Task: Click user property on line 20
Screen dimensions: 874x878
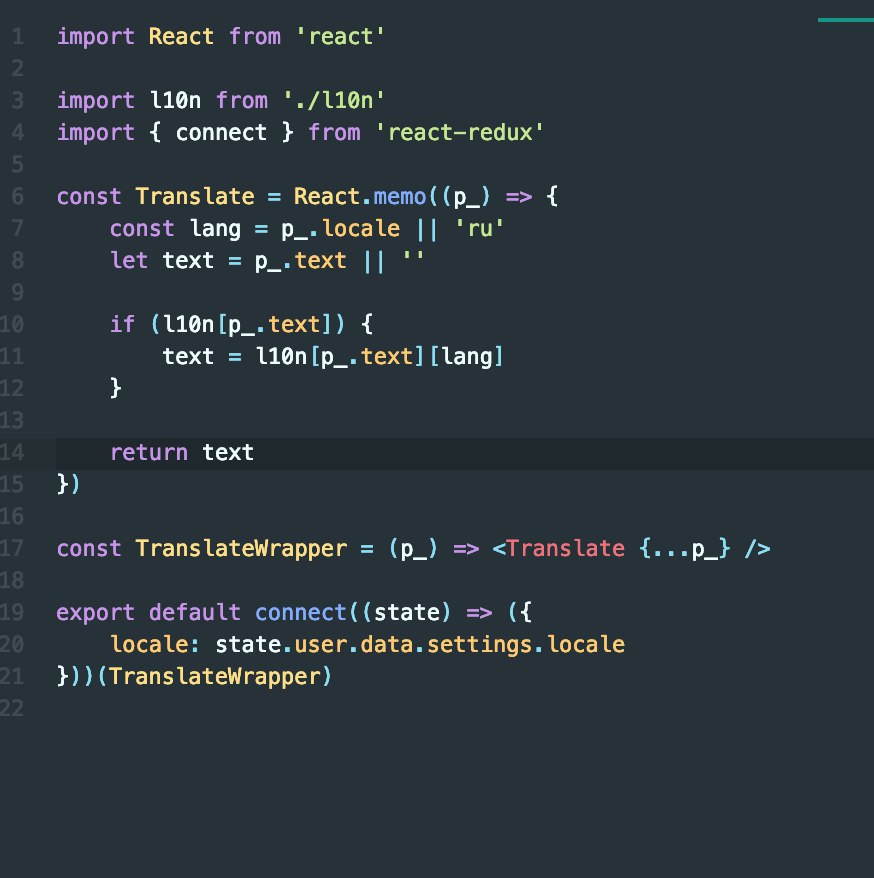Action: (320, 645)
